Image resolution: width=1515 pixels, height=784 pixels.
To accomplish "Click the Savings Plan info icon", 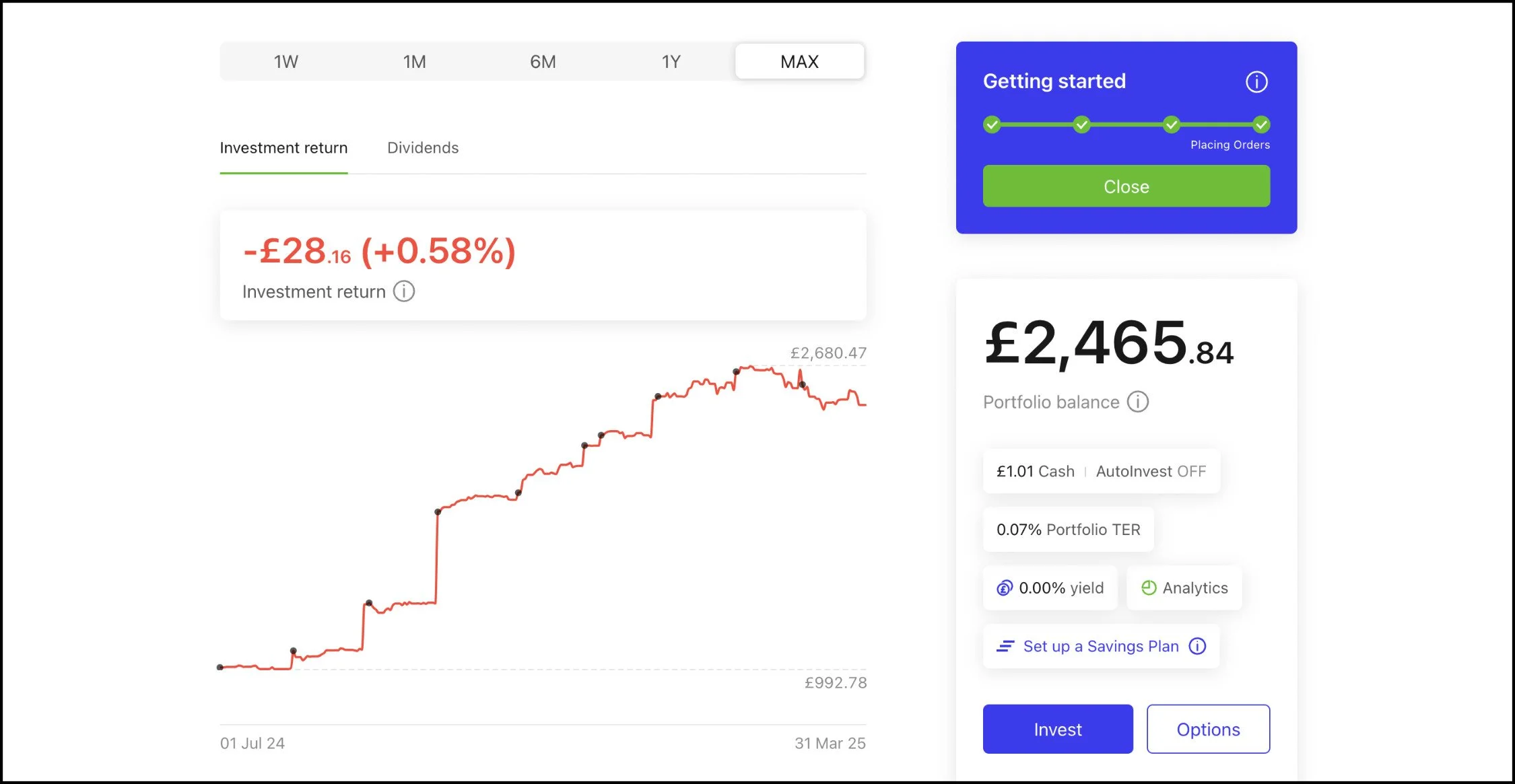I will point(1197,646).
